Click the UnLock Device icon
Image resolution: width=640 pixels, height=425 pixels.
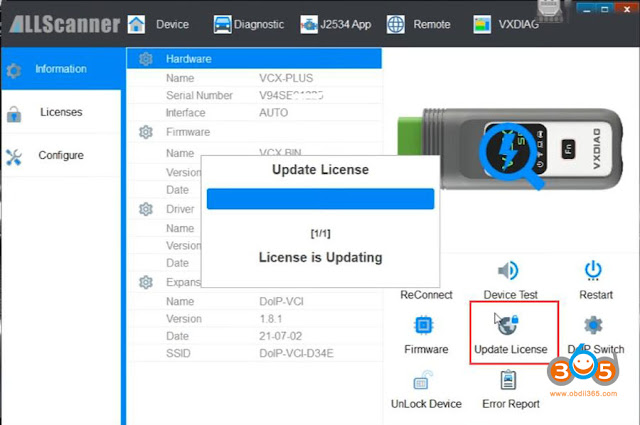[423, 380]
